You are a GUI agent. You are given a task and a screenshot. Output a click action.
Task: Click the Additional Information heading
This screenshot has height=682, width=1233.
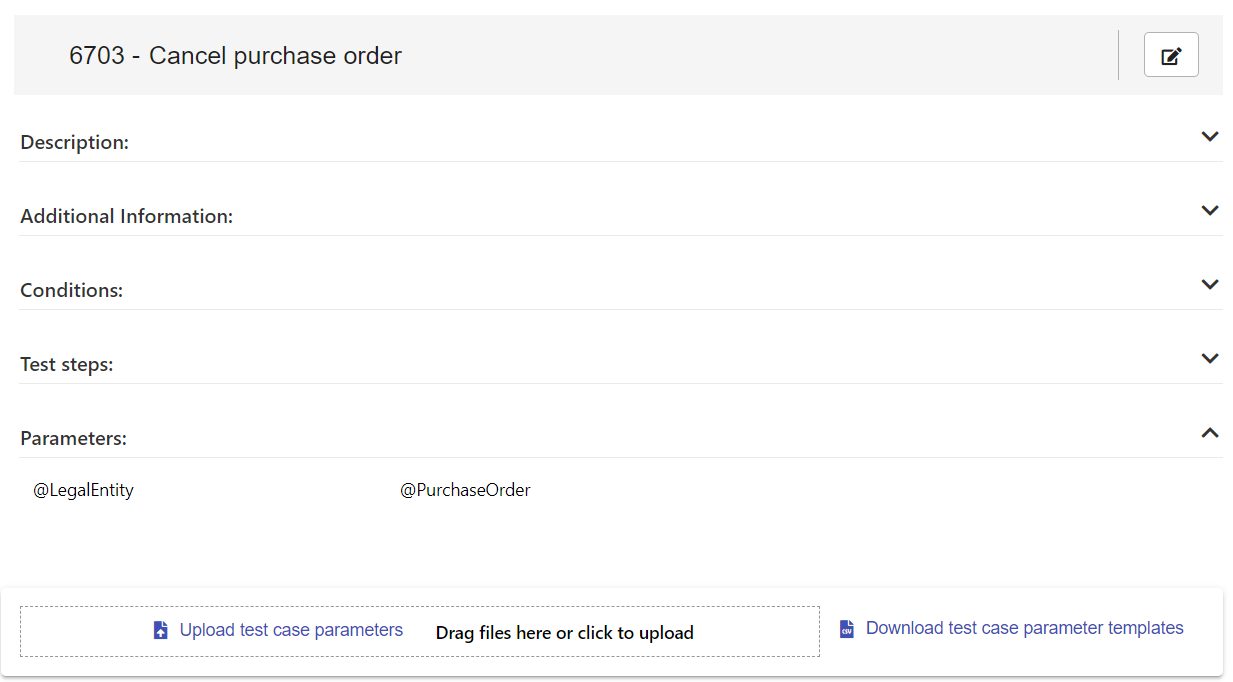point(127,217)
